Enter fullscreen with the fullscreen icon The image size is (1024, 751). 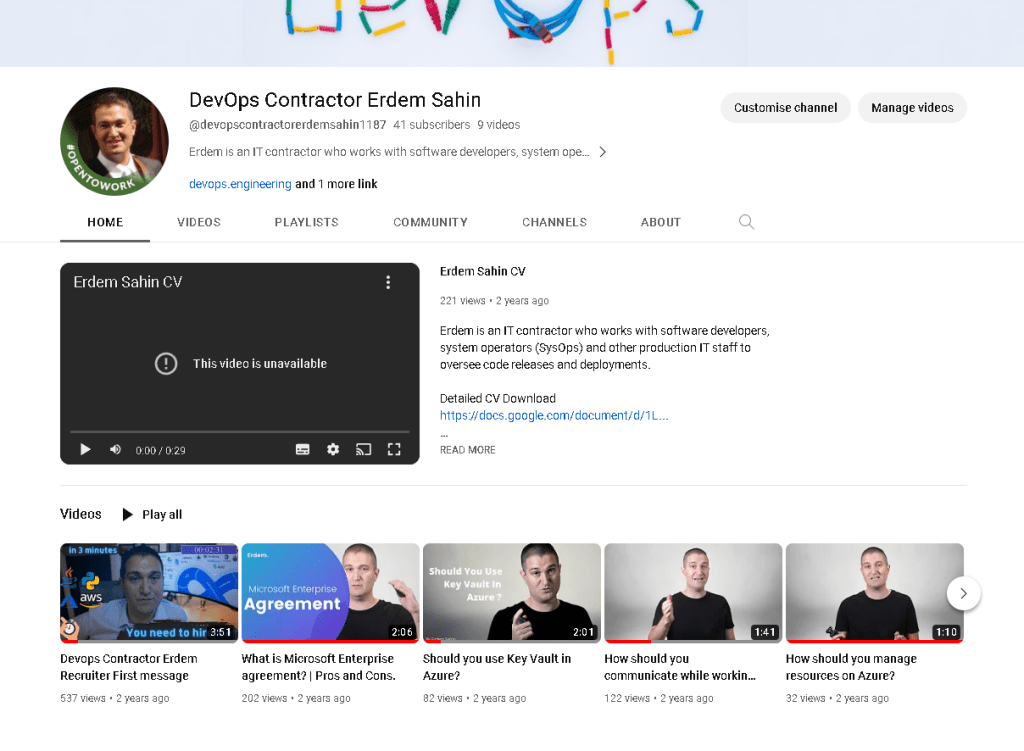click(394, 449)
